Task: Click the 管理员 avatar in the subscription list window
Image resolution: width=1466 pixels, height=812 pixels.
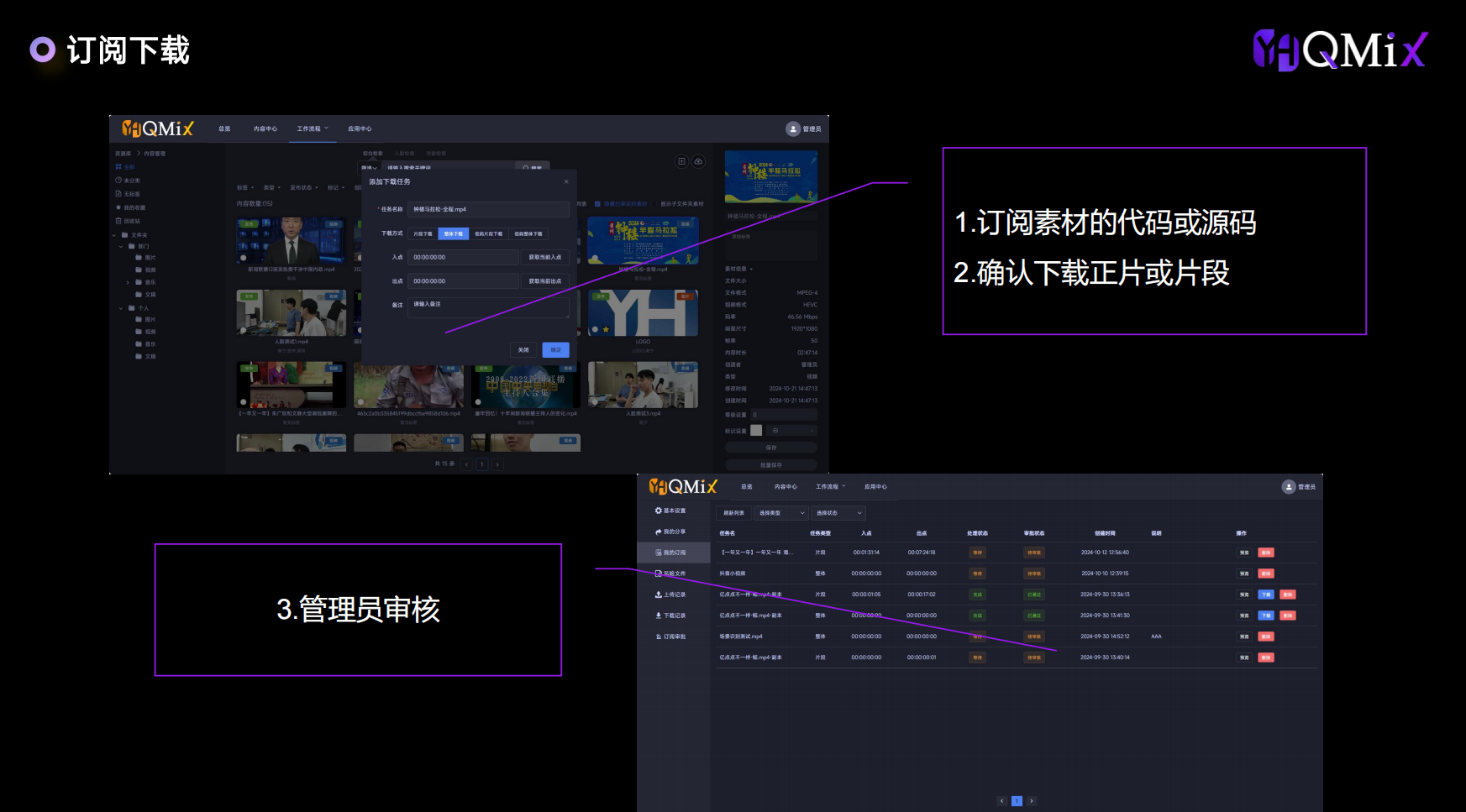Action: pyautogui.click(x=1289, y=487)
